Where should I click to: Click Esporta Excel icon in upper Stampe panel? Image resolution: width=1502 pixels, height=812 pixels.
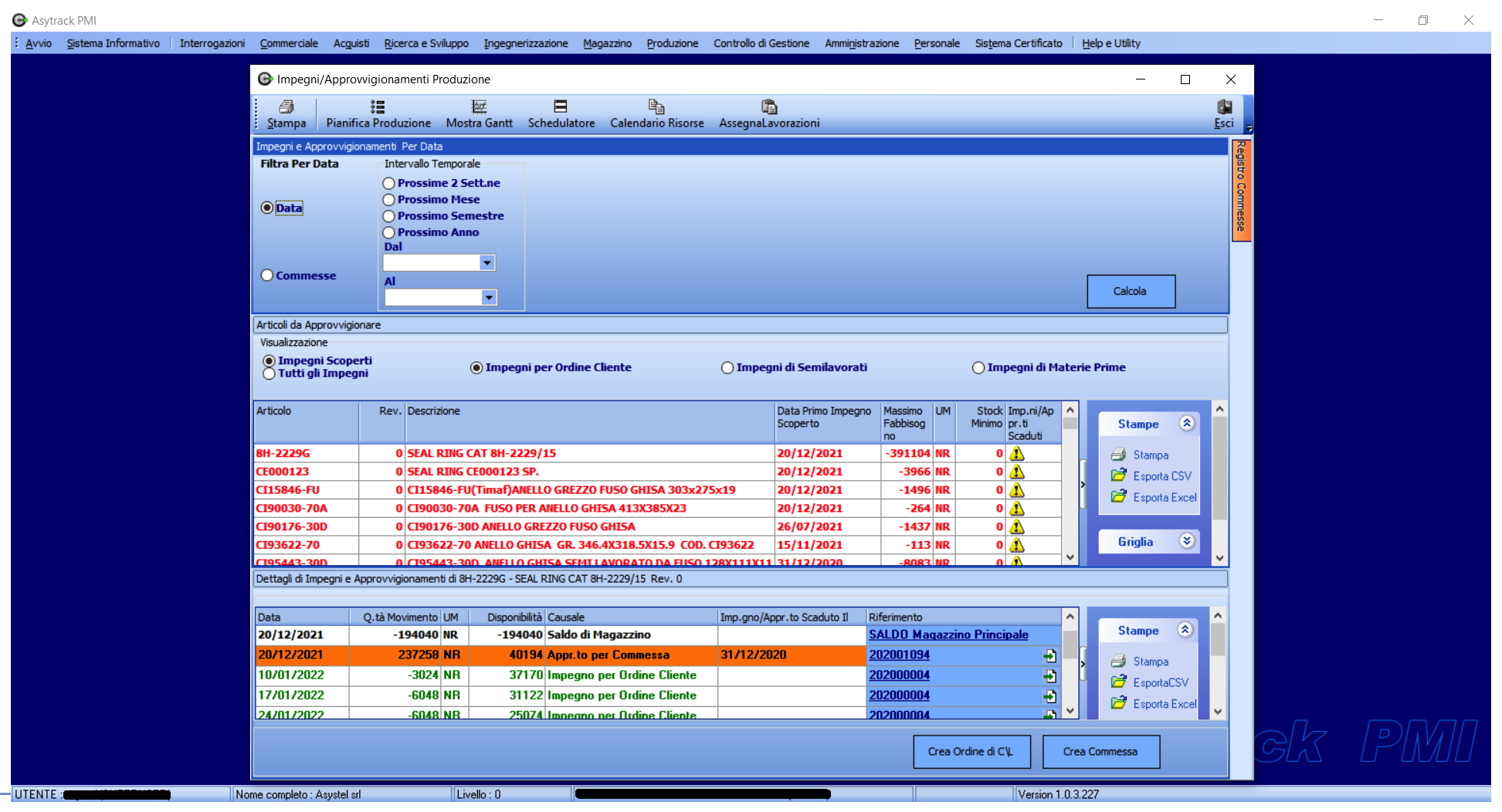(1118, 496)
